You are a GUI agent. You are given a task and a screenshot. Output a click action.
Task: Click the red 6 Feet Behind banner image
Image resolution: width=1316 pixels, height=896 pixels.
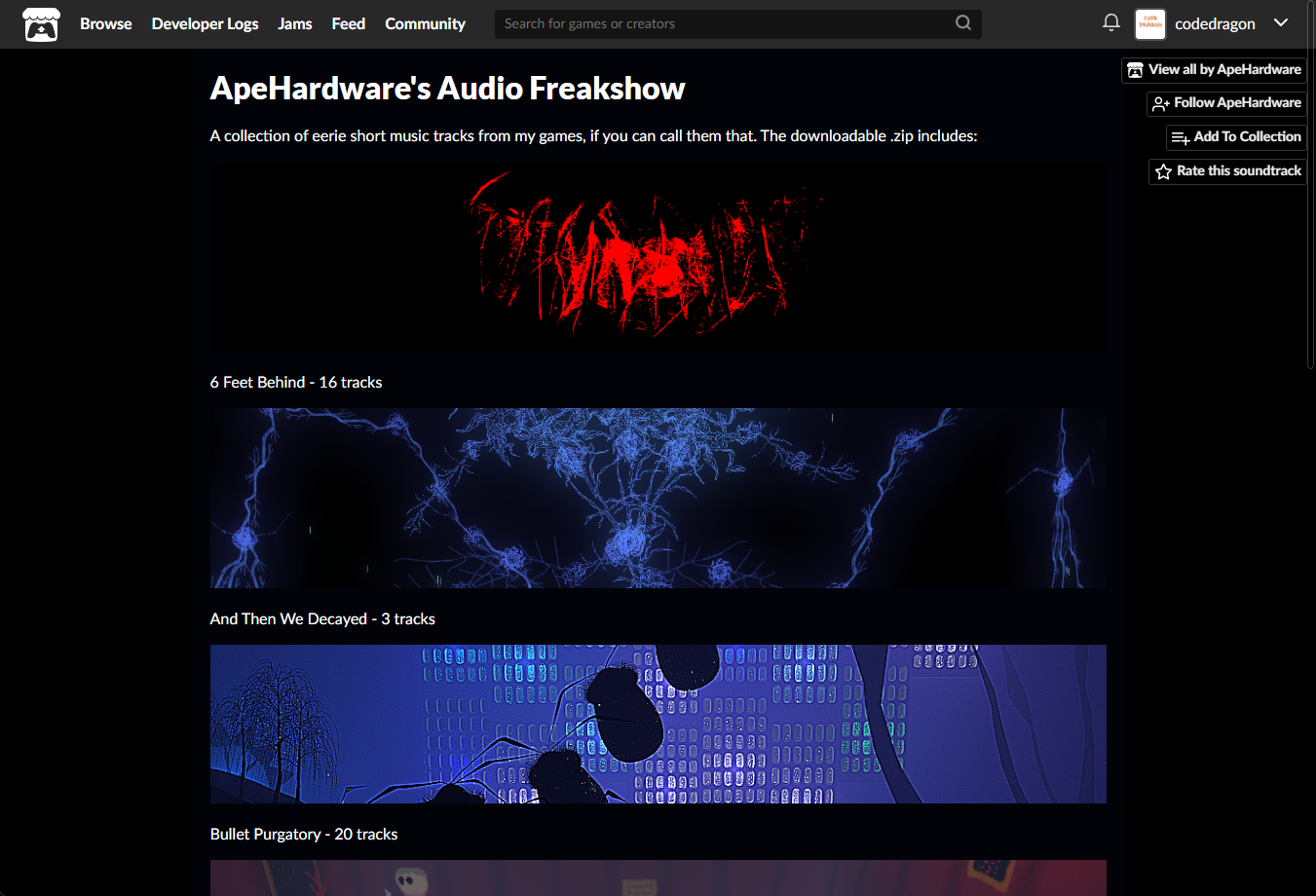(658, 257)
